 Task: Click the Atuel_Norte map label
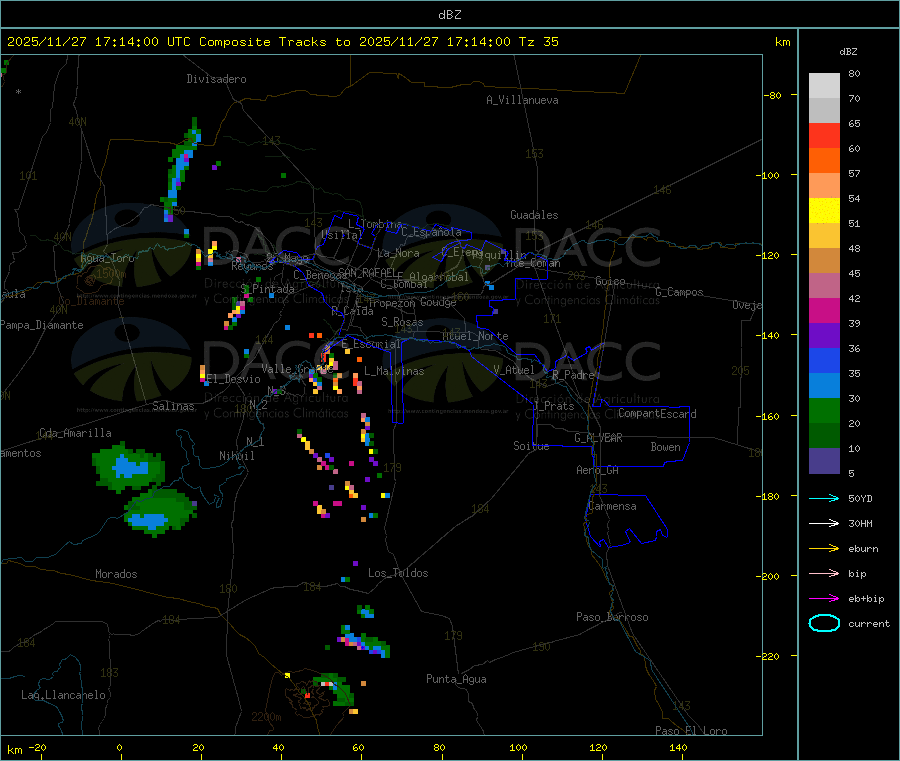[x=475, y=336]
